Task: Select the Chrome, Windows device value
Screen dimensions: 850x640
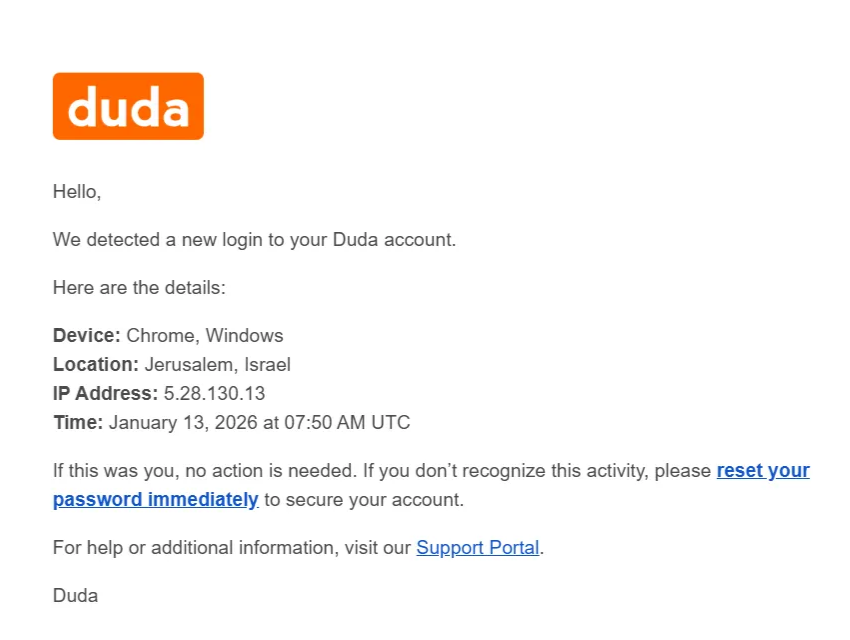Action: 205,336
